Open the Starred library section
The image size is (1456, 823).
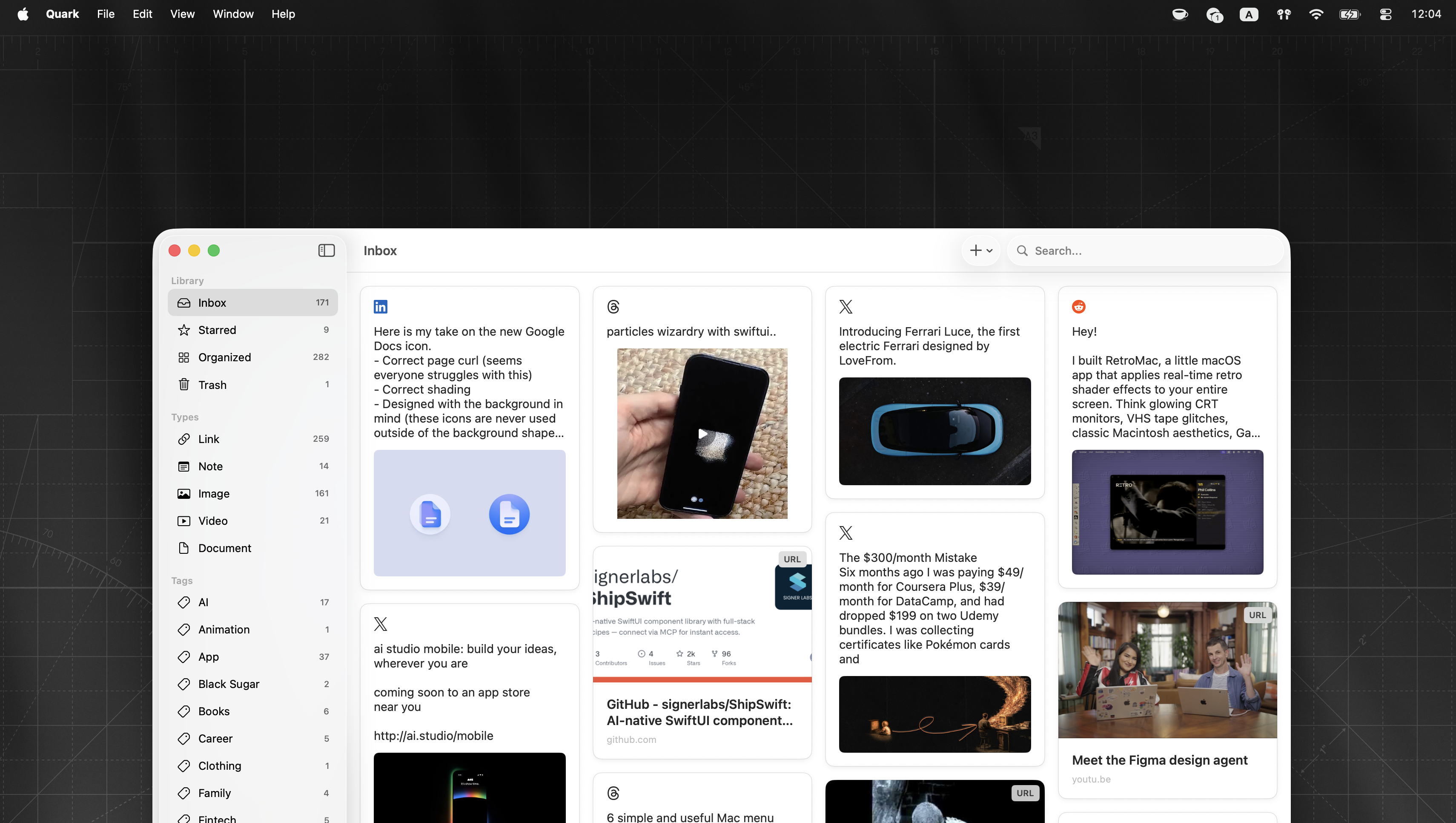[252, 330]
